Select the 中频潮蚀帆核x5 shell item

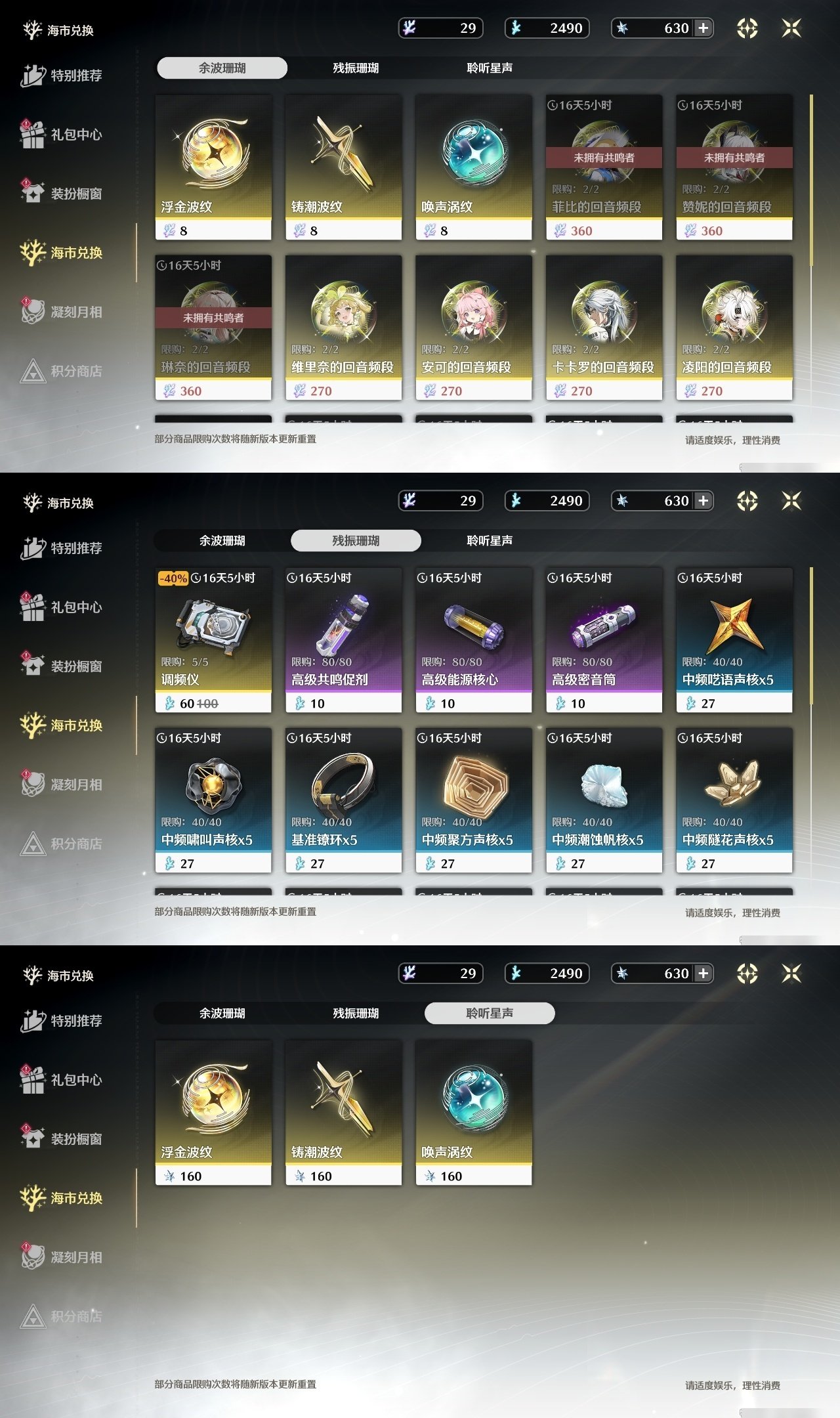[x=604, y=800]
